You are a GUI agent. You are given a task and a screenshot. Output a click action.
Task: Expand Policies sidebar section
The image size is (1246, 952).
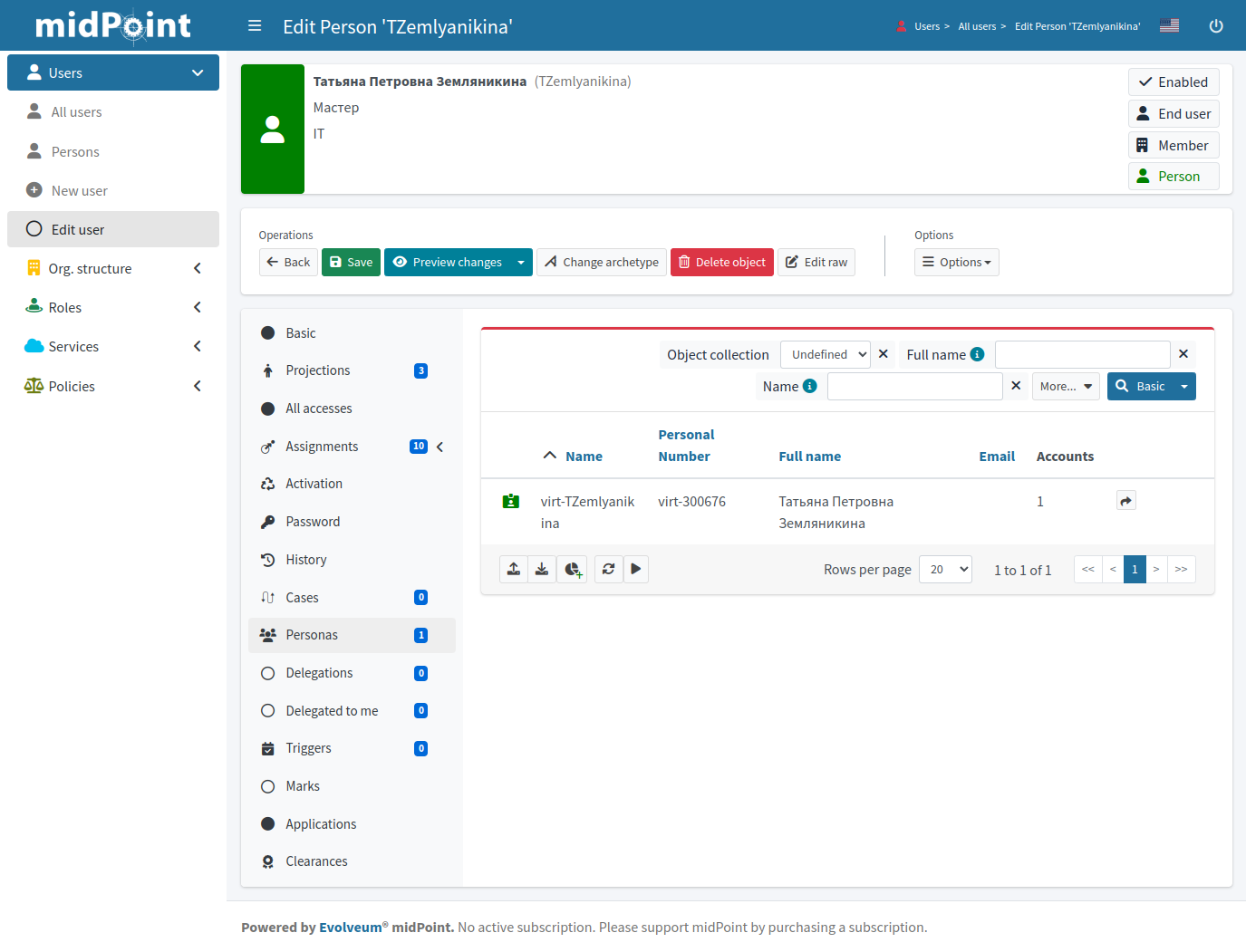coord(113,386)
